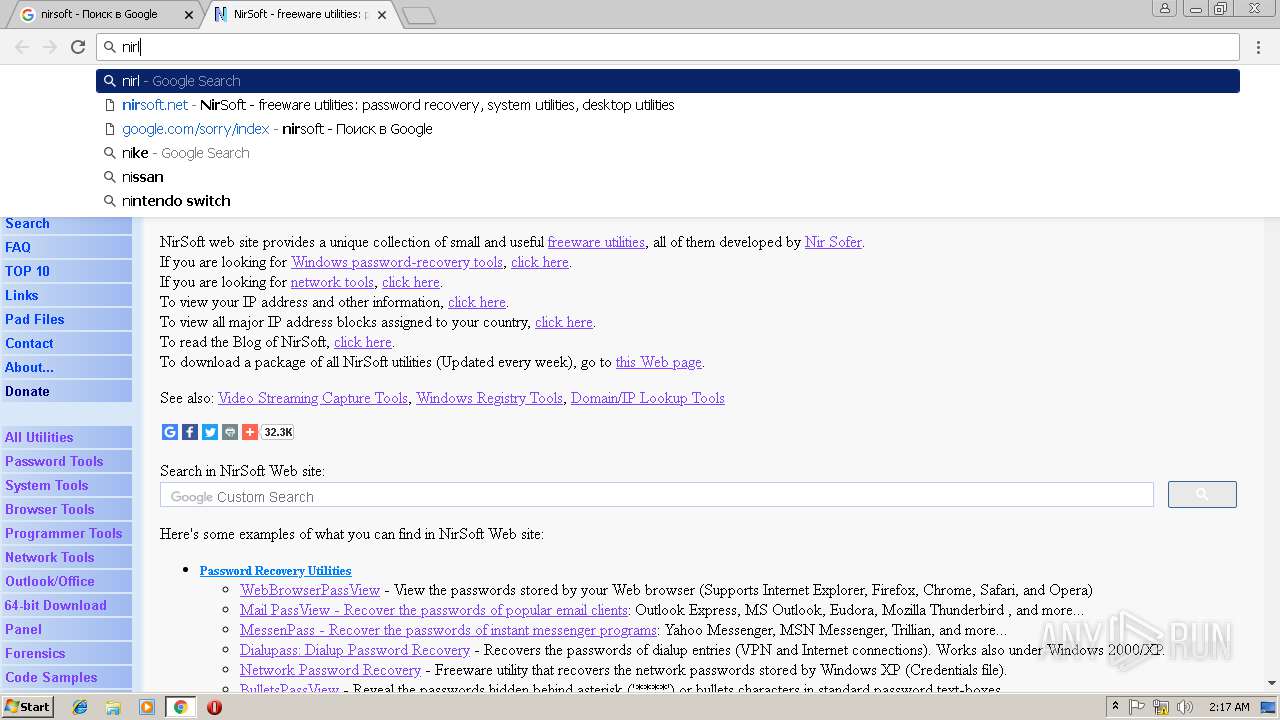Click in the address bar text field
Screen dimensions: 1280x720
[668, 47]
